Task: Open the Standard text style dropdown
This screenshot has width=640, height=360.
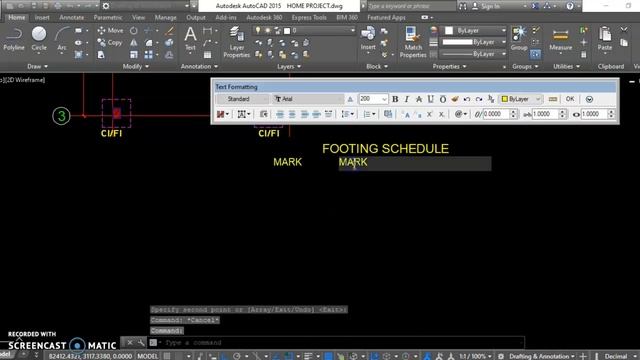Action: (x=242, y=99)
